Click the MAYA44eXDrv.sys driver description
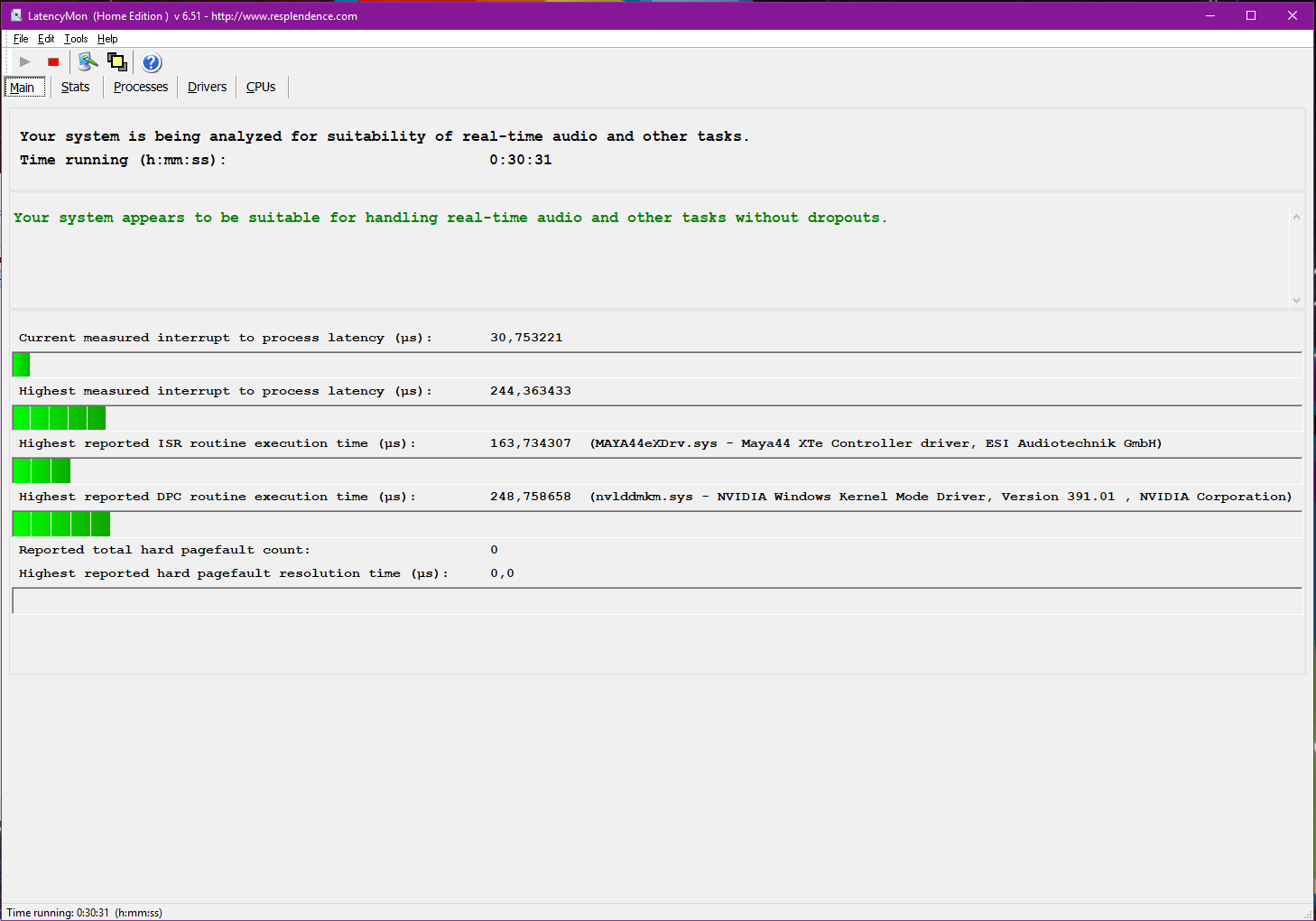 876,443
